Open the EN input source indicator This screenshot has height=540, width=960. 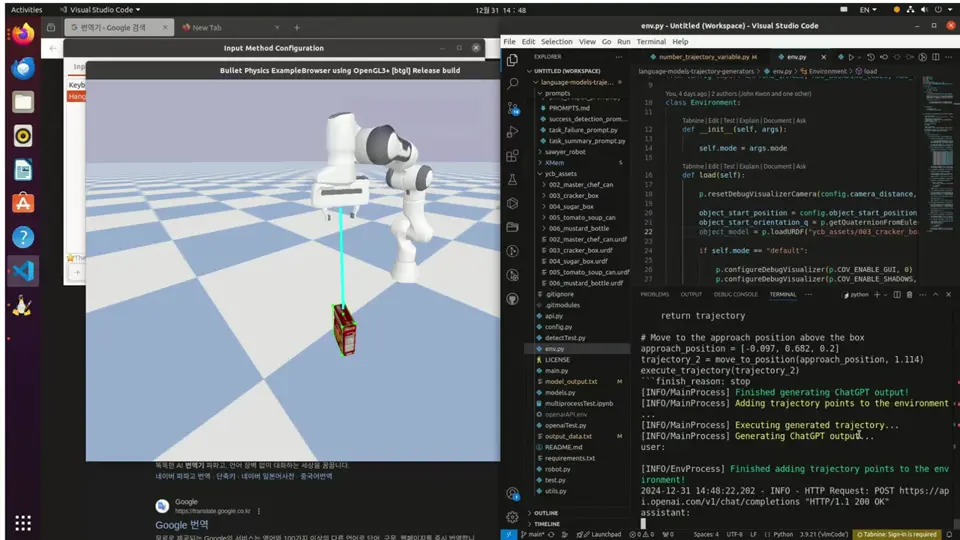coord(868,10)
